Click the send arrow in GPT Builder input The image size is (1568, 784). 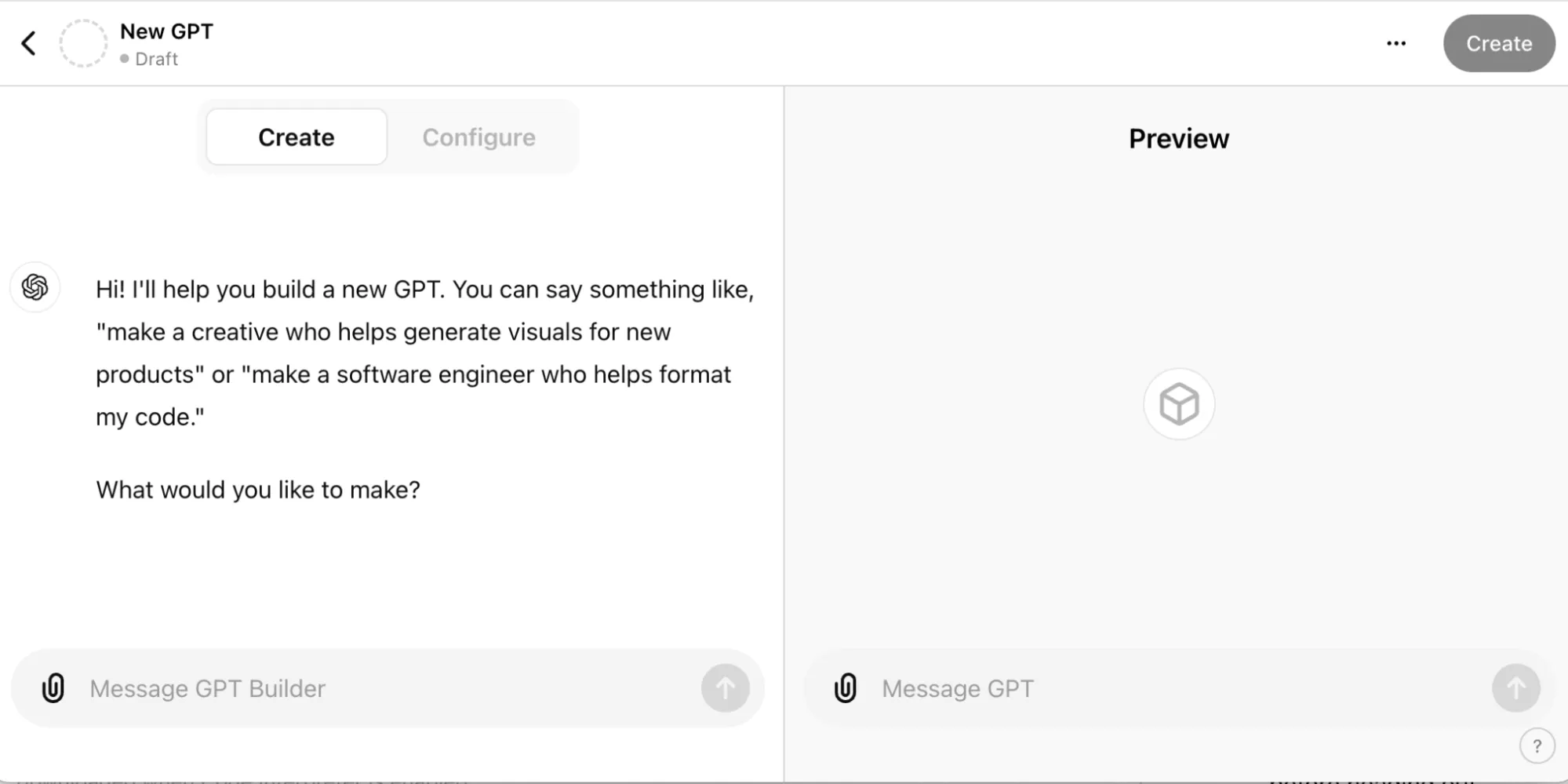pos(725,687)
